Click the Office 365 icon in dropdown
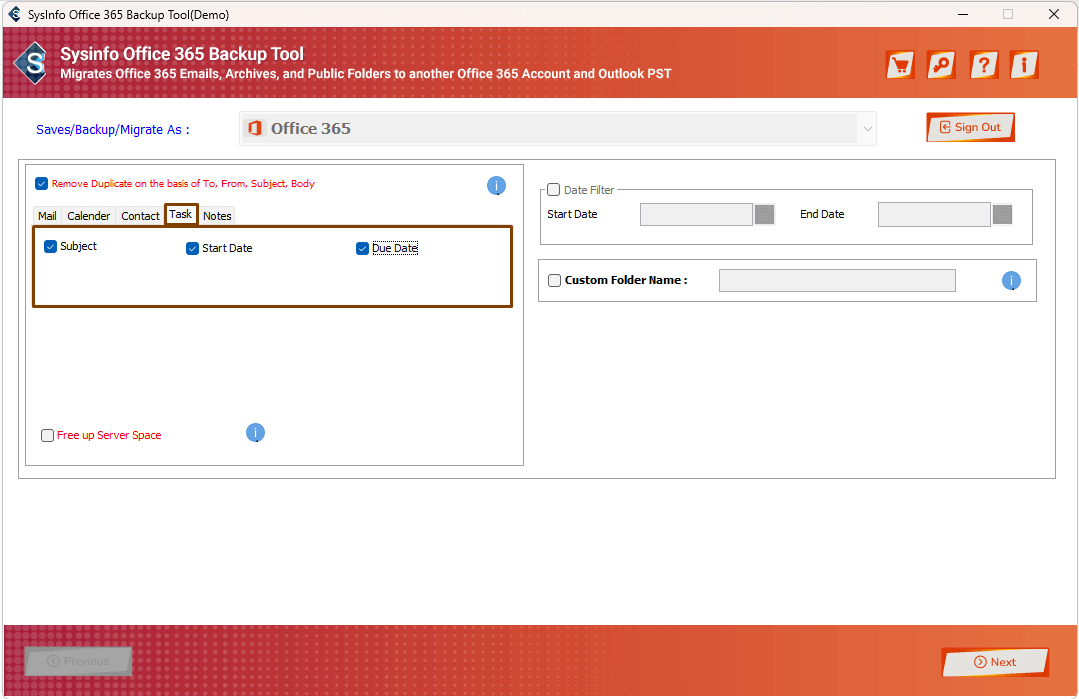The height and width of the screenshot is (699, 1079). [255, 129]
